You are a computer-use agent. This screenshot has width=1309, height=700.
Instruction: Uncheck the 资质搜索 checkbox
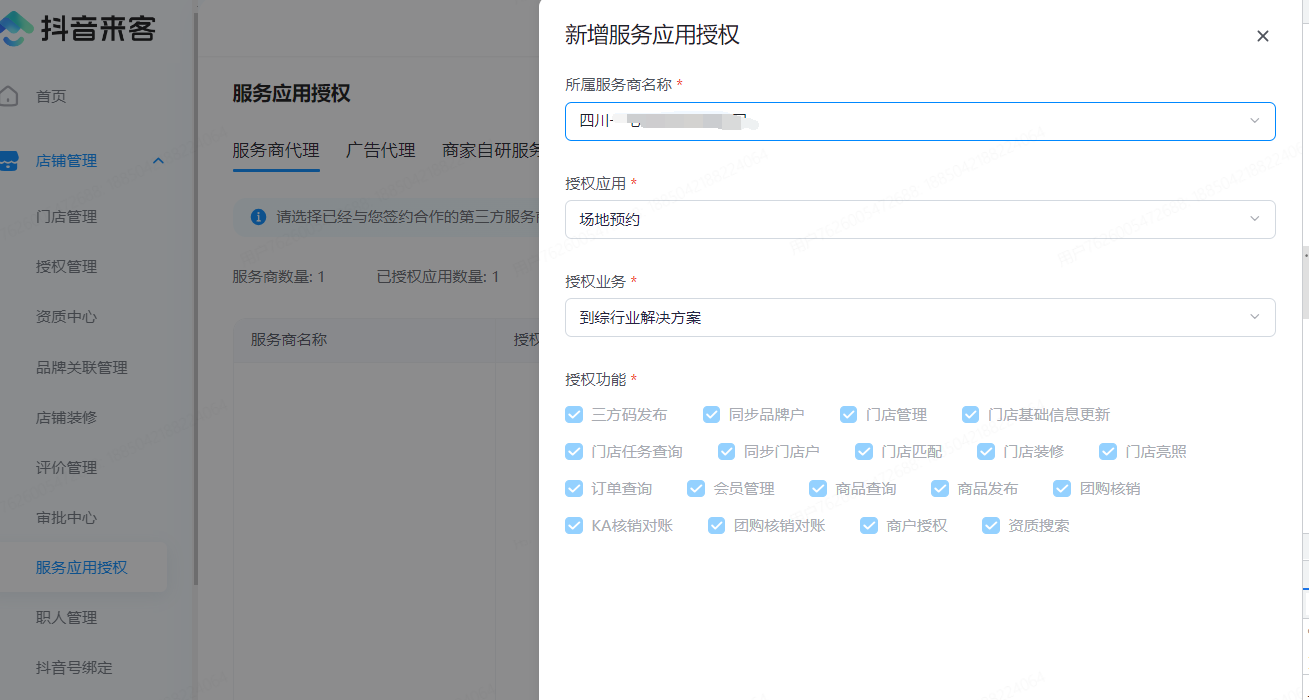coord(991,525)
